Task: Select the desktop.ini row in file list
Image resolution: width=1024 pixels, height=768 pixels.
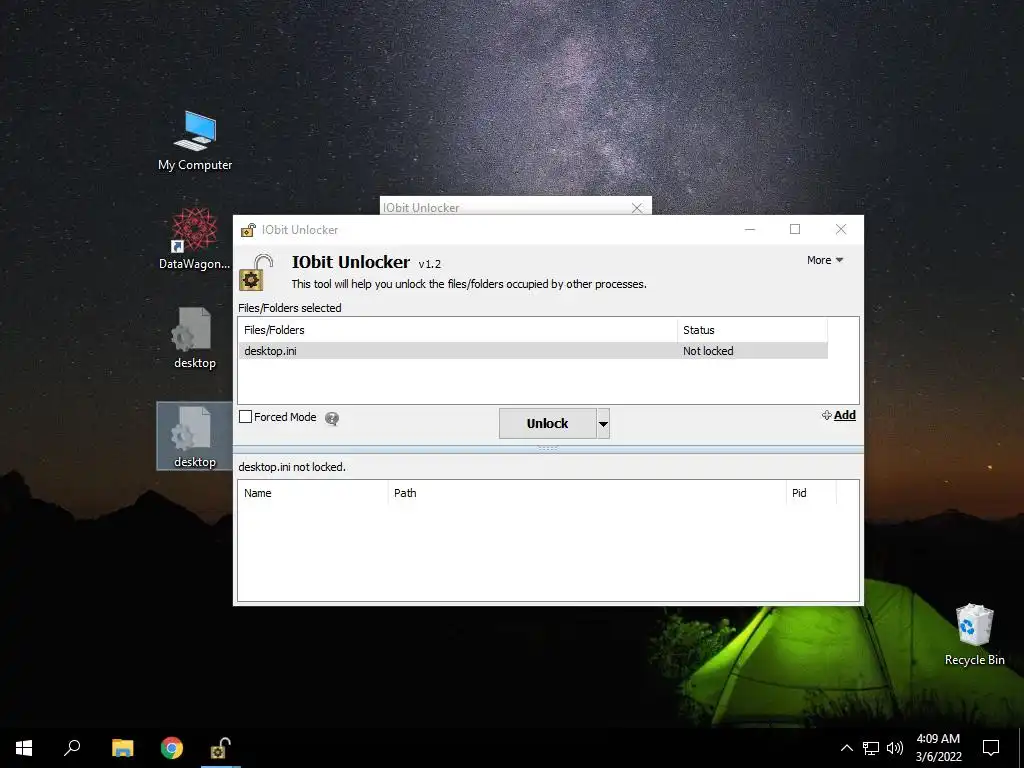Action: [533, 351]
